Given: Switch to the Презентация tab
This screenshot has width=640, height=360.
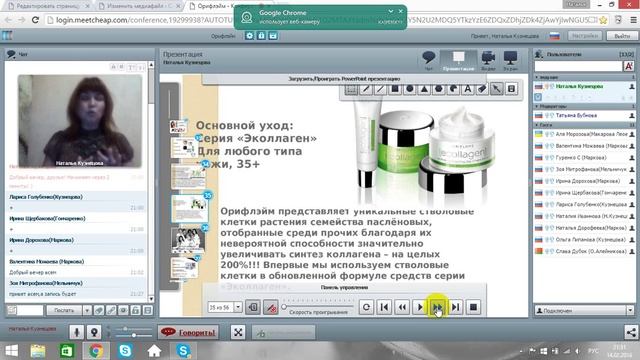Looking at the screenshot, I should point(458,61).
